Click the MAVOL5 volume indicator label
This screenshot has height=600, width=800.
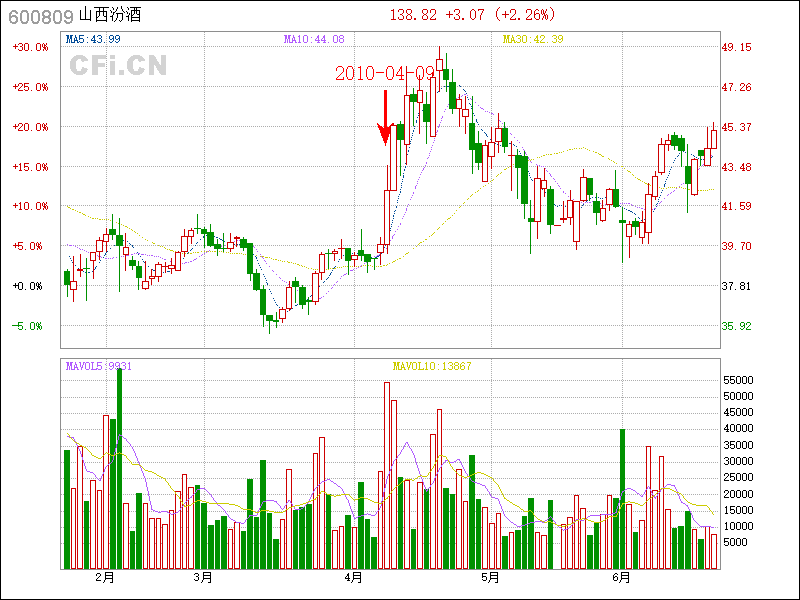tap(99, 366)
